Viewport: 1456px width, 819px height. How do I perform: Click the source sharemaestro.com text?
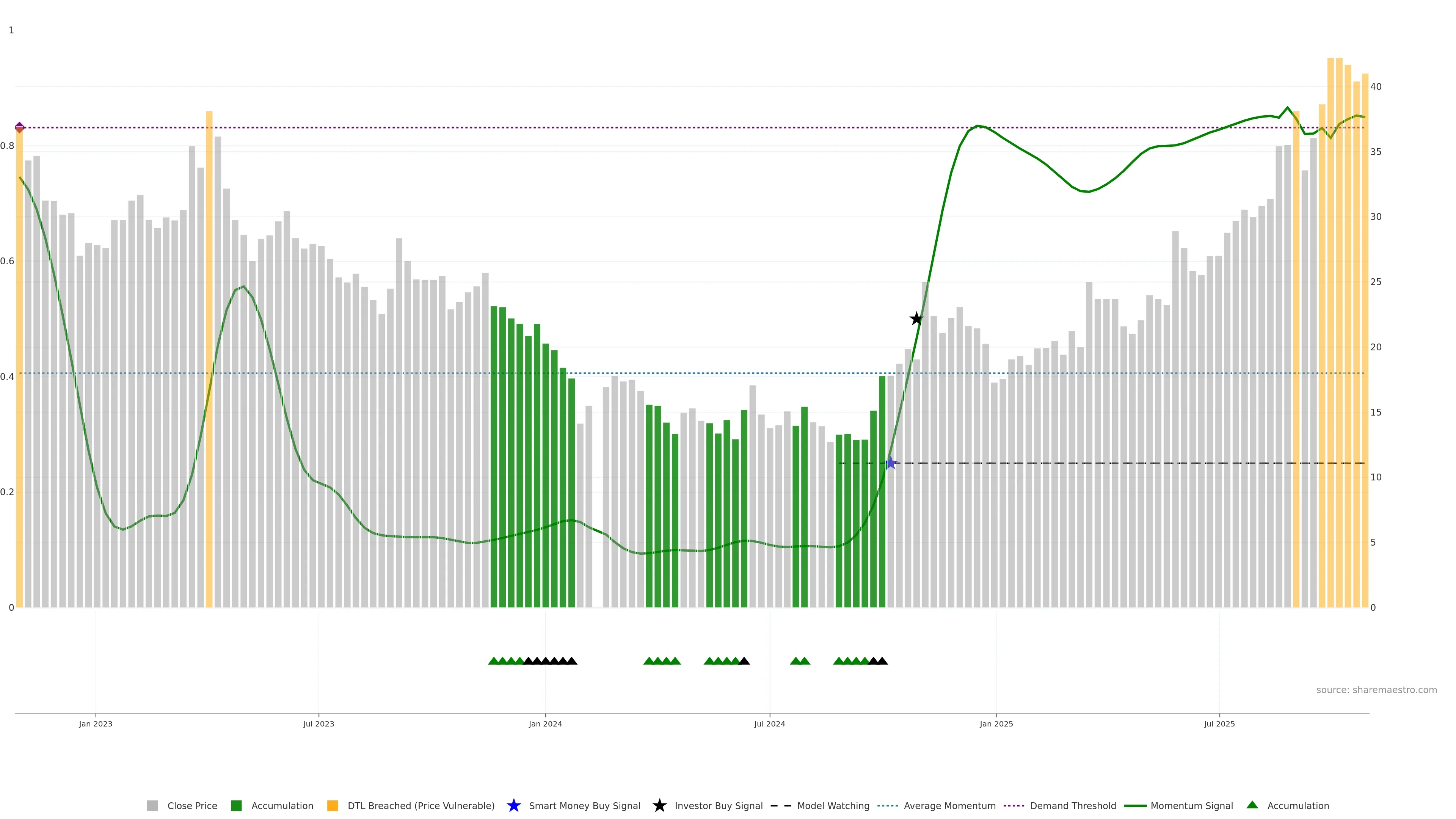(x=1376, y=690)
